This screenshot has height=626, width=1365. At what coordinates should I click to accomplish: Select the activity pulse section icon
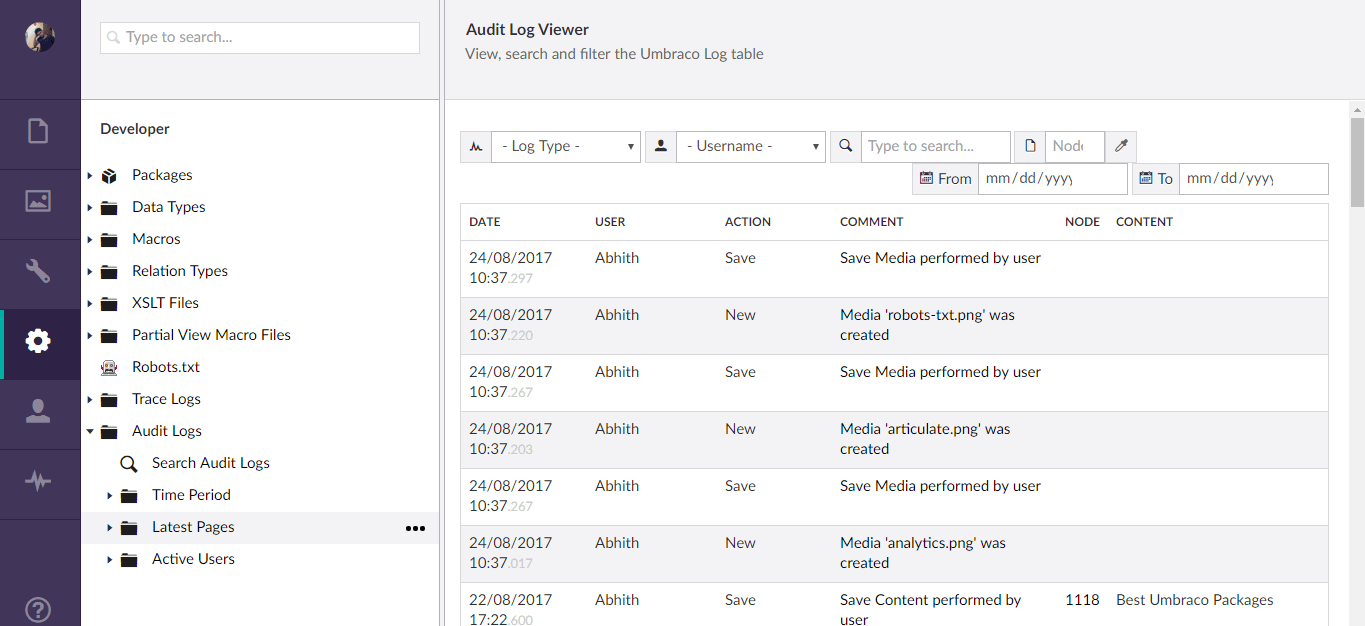tap(38, 482)
